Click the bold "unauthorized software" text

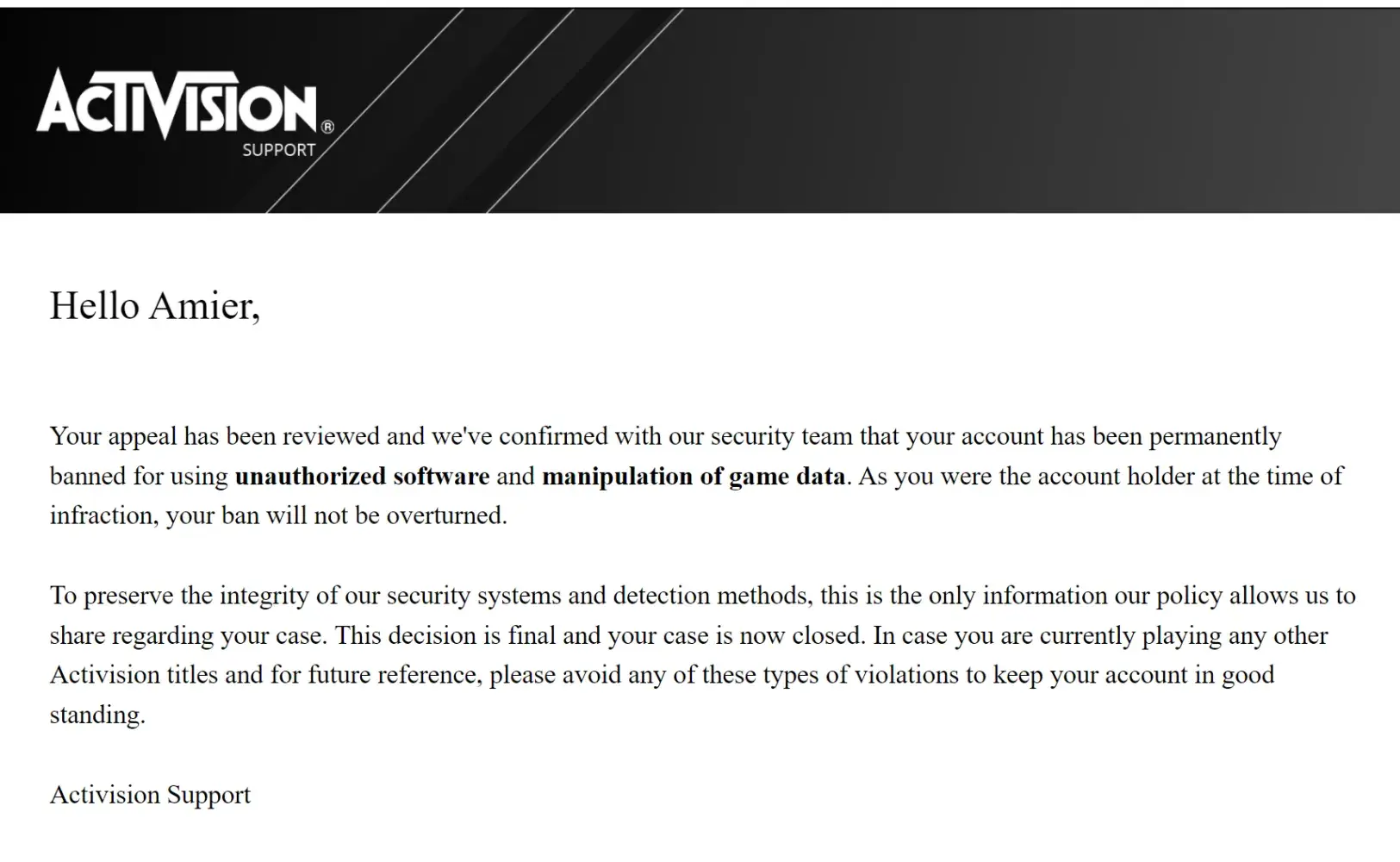tap(362, 476)
